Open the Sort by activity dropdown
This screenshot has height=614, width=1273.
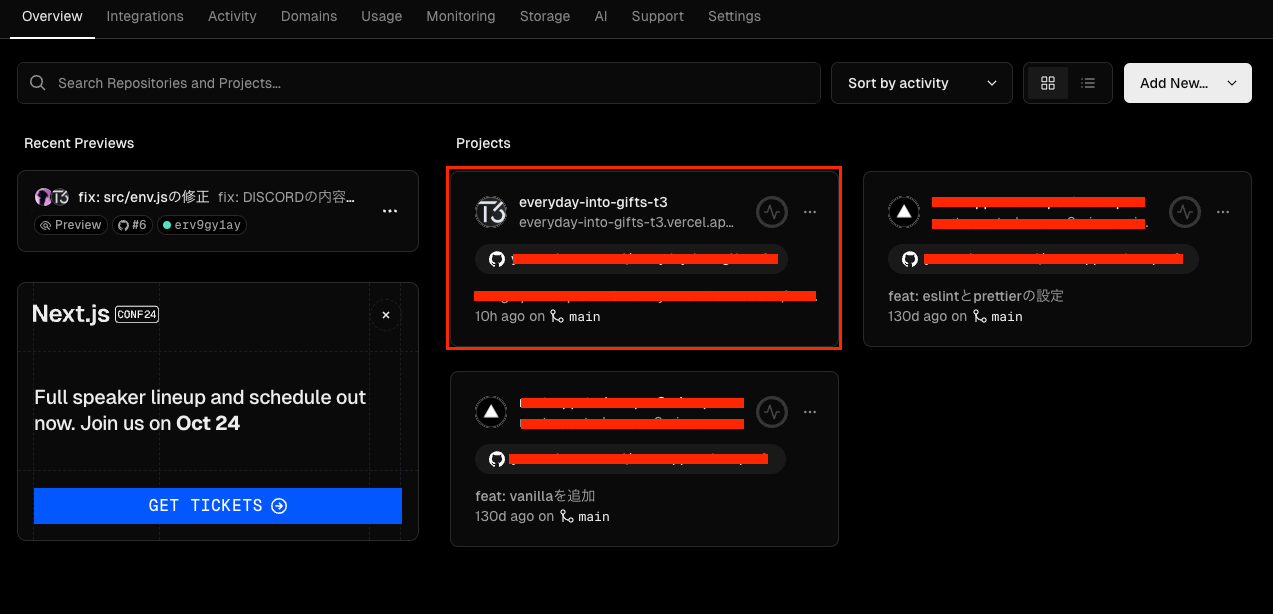pos(922,83)
